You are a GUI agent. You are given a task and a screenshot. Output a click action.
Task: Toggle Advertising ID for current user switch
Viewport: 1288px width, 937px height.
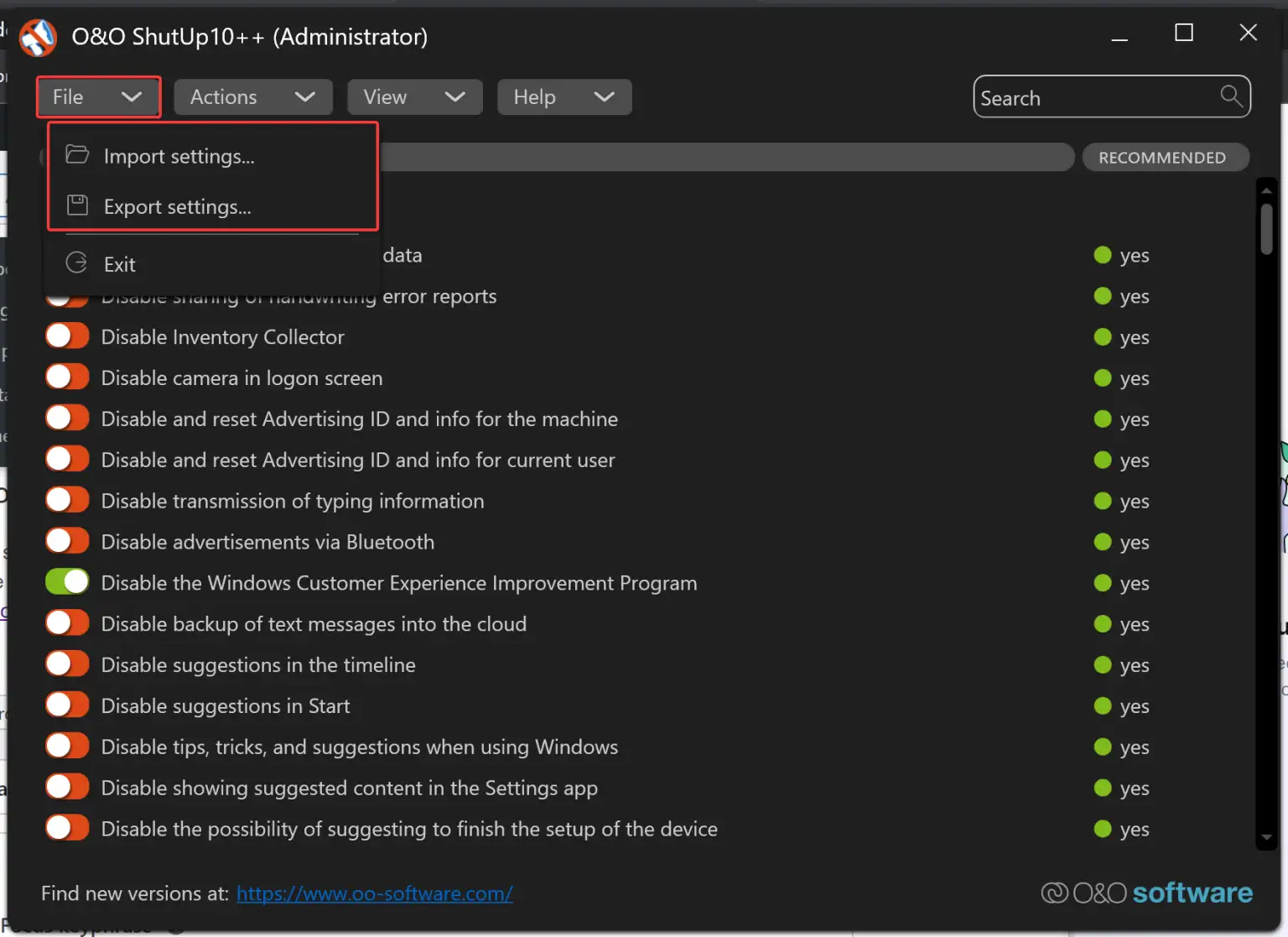click(67, 460)
